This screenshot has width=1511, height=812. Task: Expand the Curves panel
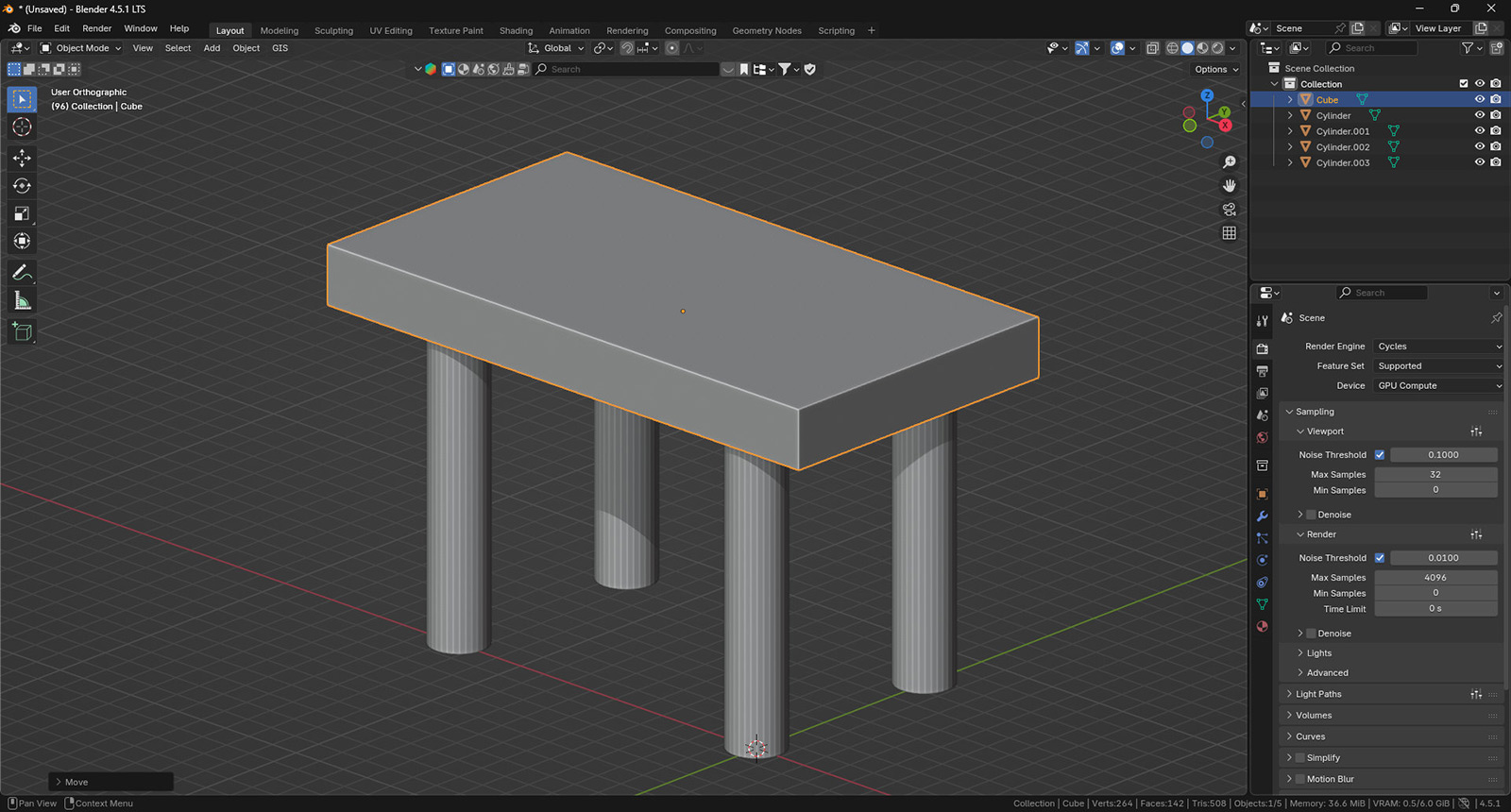1391,736
